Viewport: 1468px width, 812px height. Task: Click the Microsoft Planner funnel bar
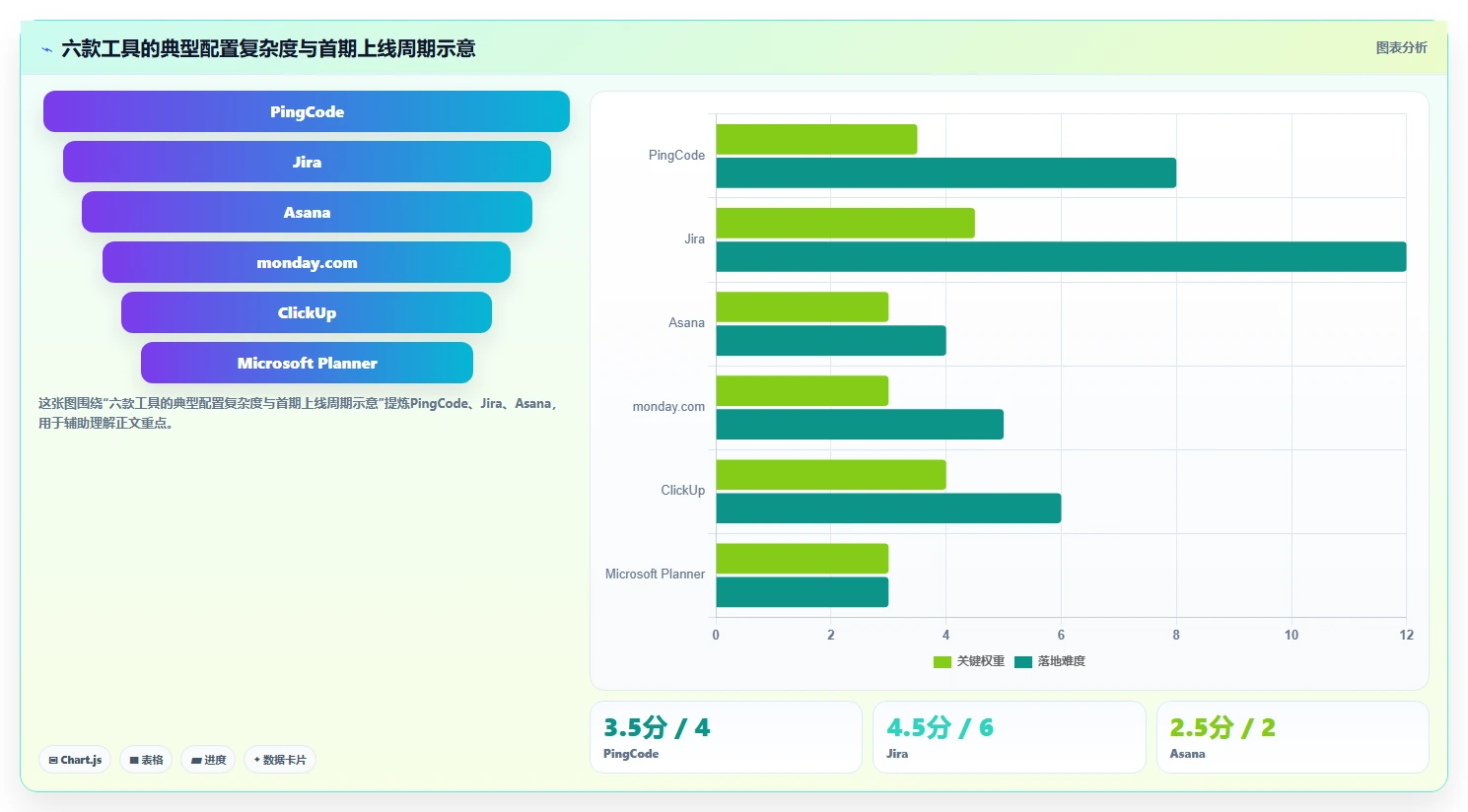(x=307, y=363)
